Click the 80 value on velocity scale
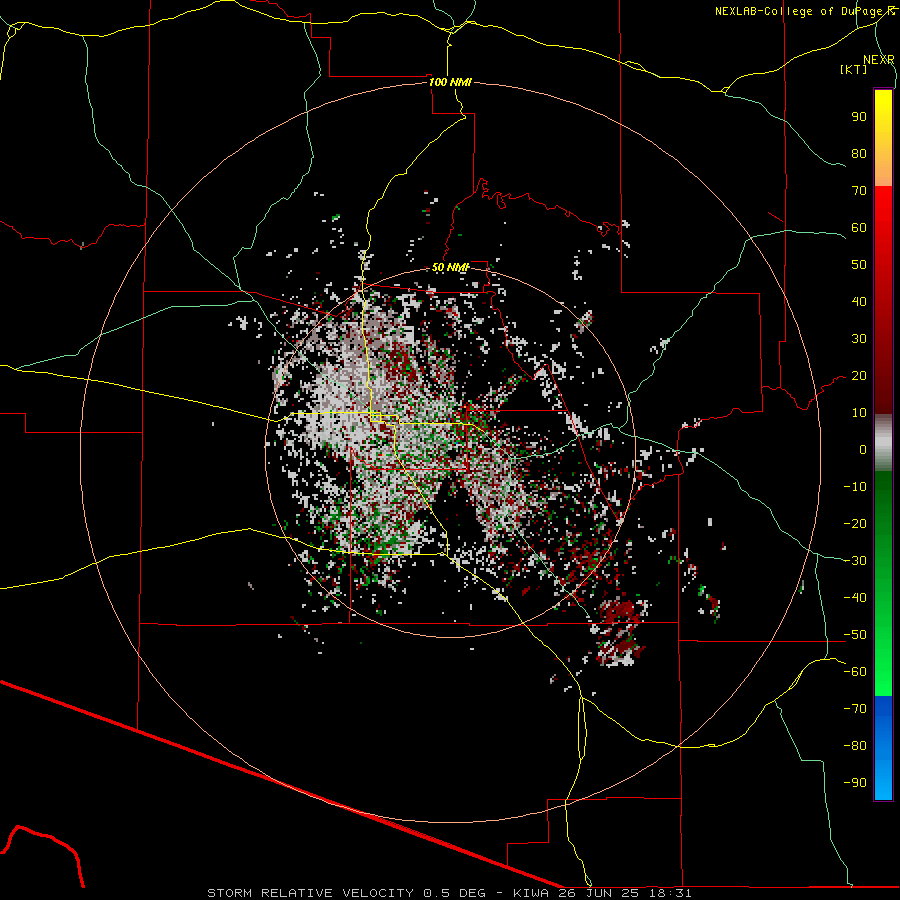Screen dimensions: 900x900 pyautogui.click(x=859, y=154)
